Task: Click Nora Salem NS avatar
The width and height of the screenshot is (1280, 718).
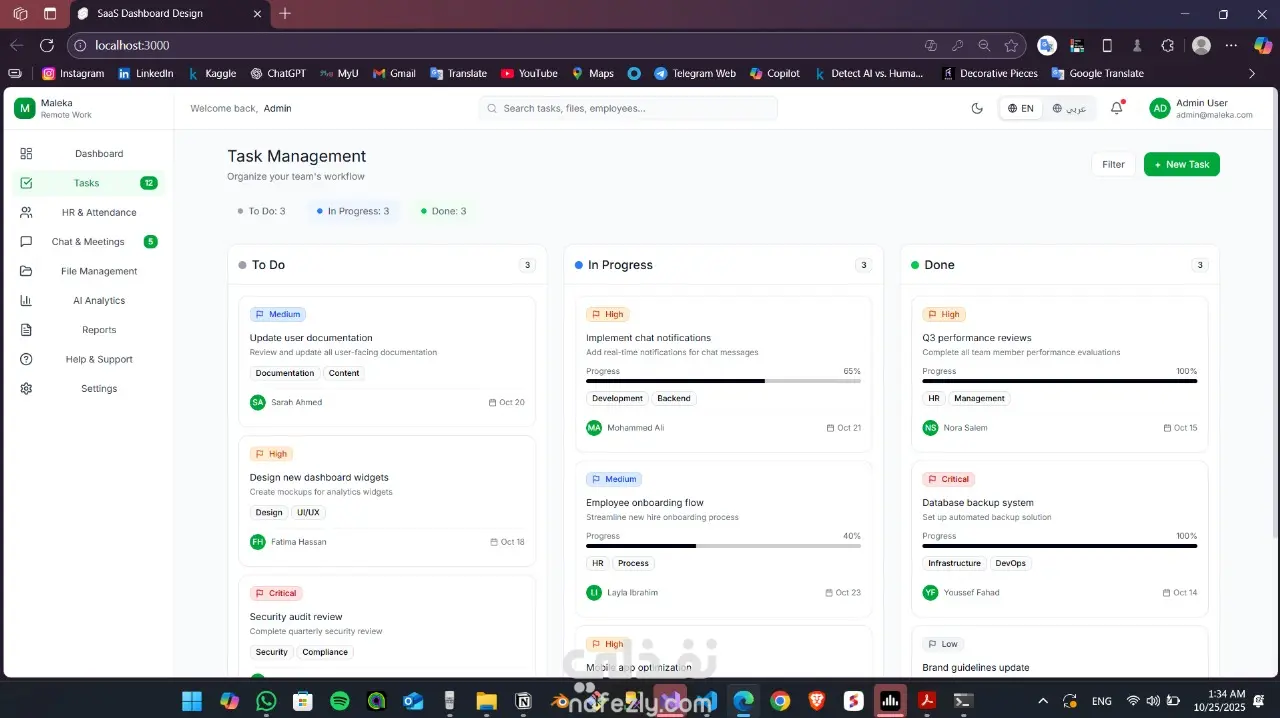Action: coord(930,427)
